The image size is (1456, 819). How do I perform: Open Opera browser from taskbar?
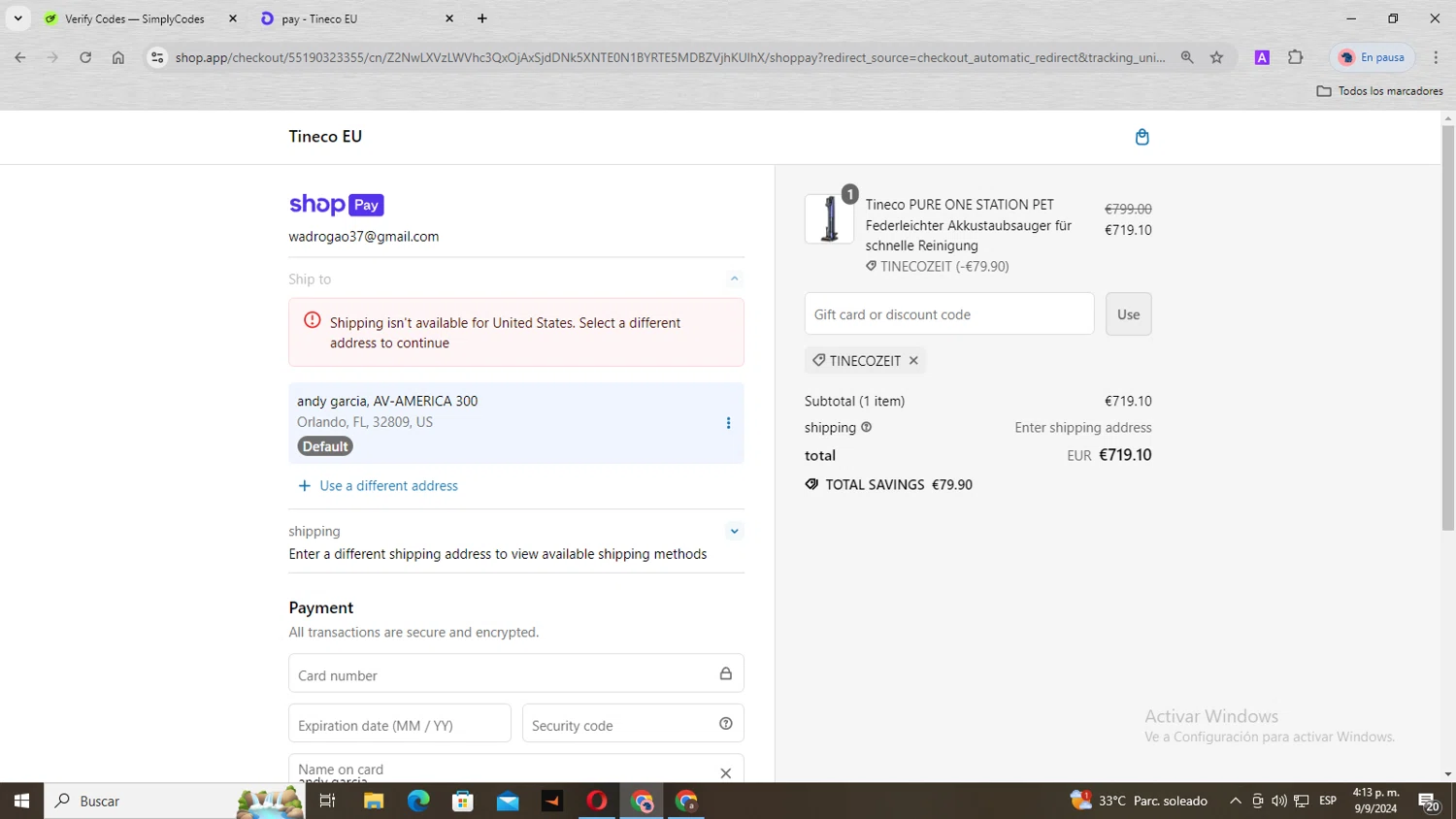coord(597,801)
